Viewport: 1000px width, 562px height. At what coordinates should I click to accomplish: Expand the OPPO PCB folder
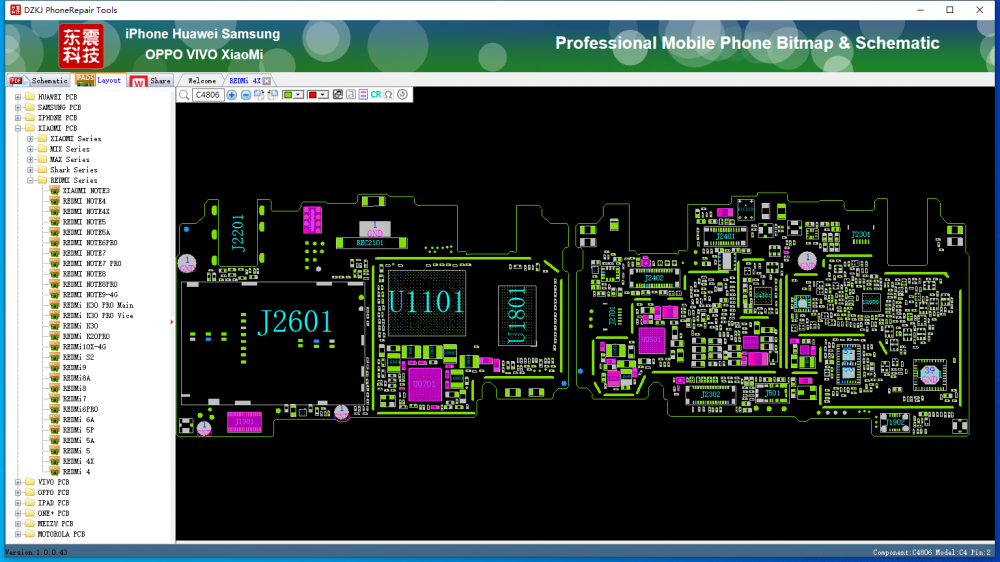tap(18, 492)
